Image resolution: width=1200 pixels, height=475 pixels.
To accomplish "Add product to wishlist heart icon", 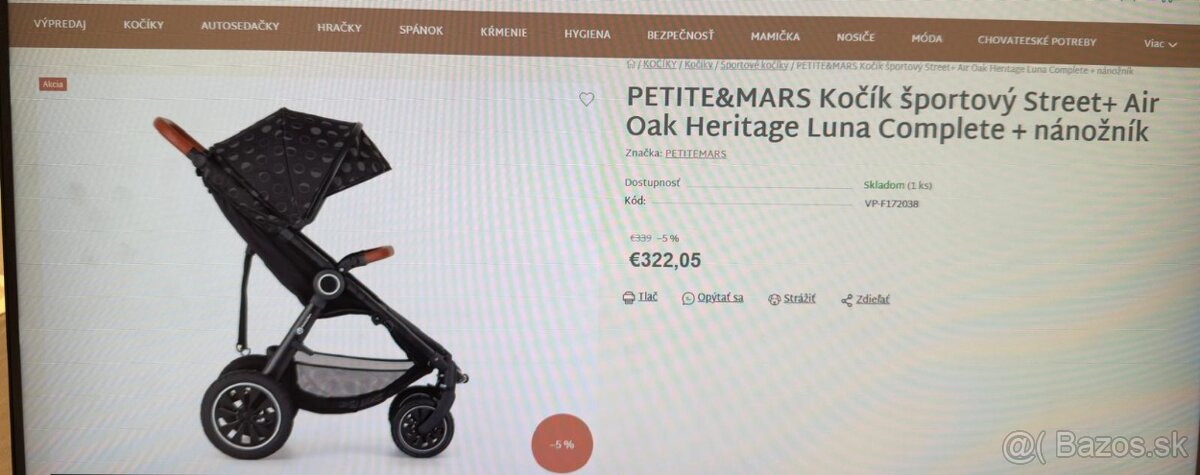I will tap(587, 99).
